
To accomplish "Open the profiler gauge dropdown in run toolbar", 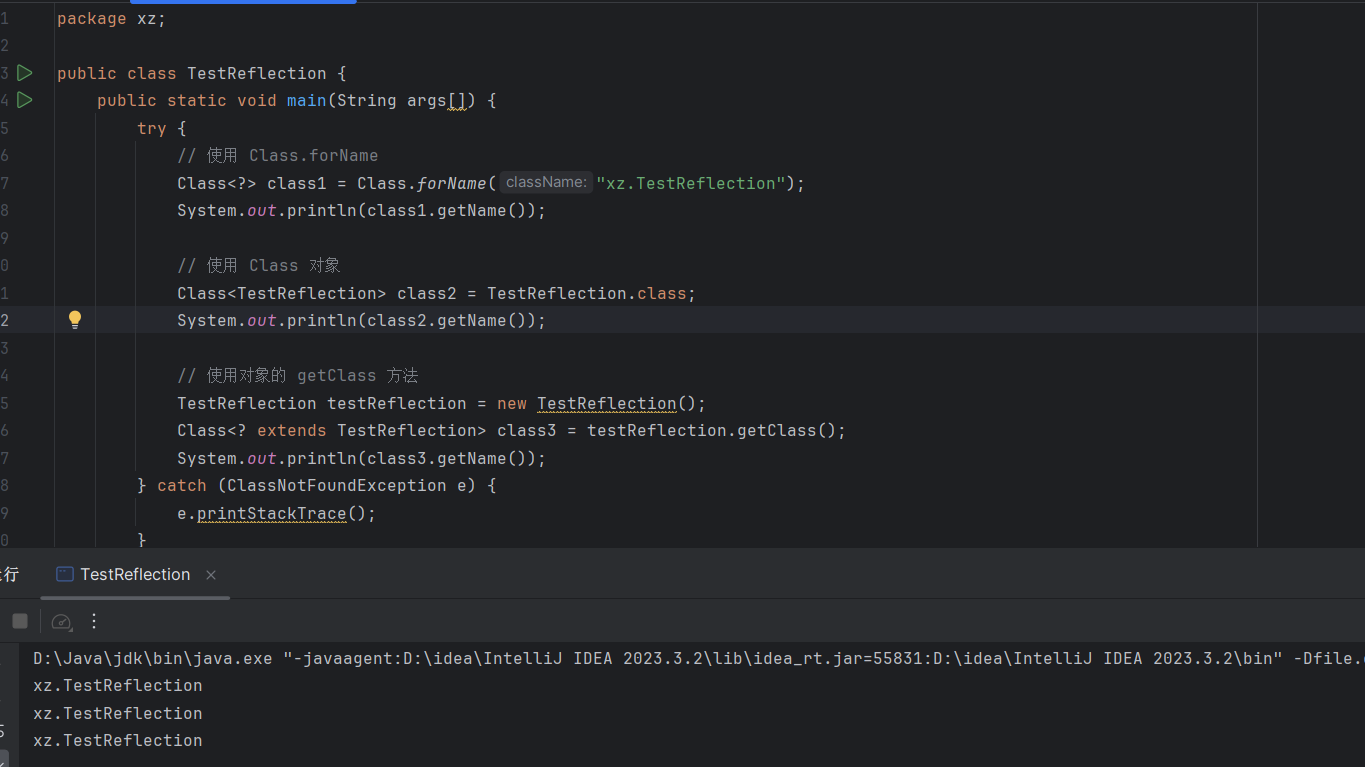I will tap(61, 621).
